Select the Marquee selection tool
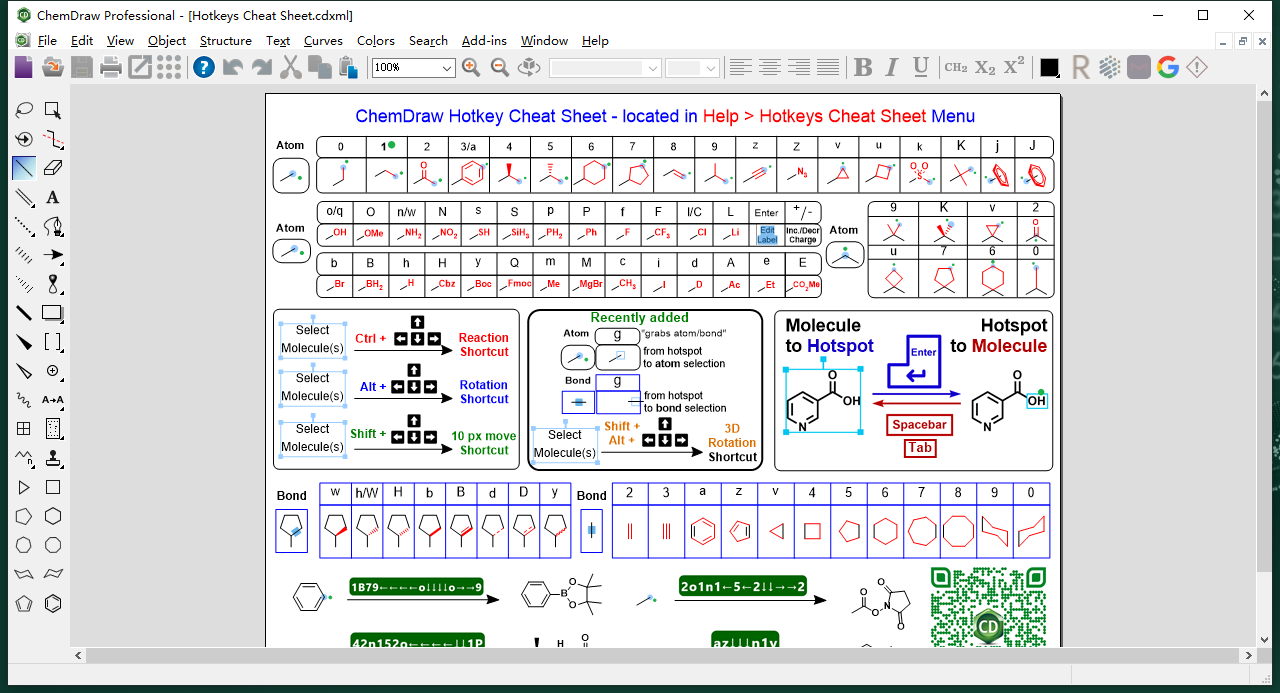This screenshot has width=1280, height=693. tap(53, 110)
